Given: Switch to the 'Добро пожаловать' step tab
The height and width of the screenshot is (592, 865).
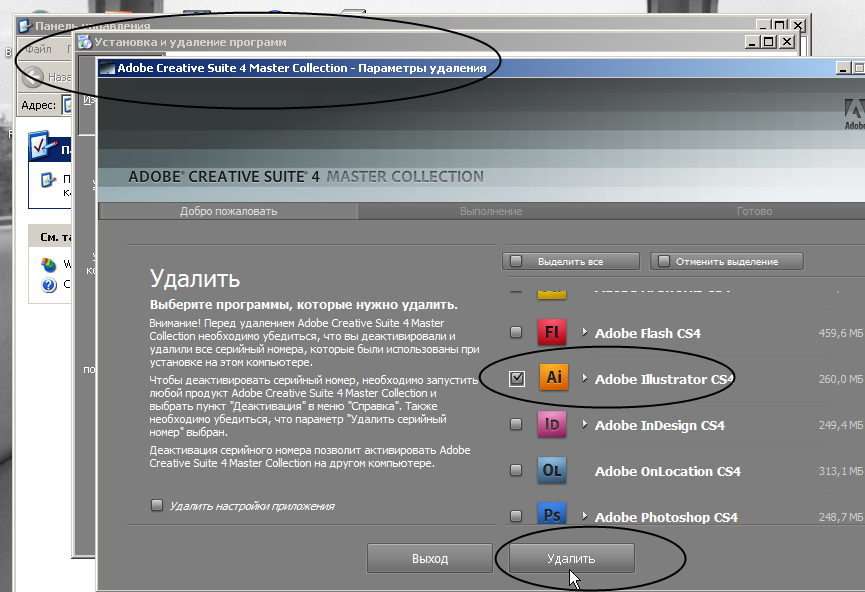Looking at the screenshot, I should [228, 211].
